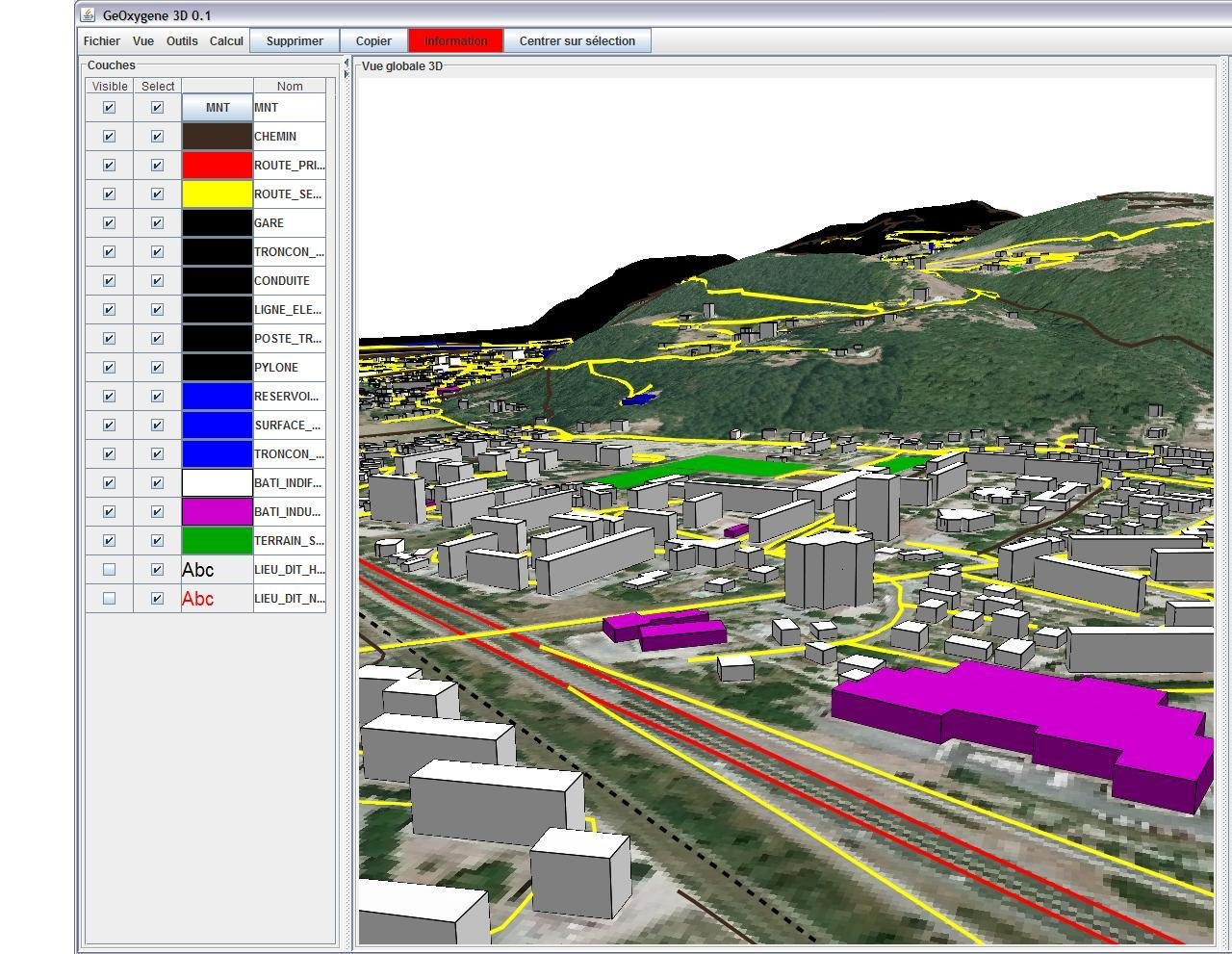1232x954 pixels.
Task: Open the magenta BATI_INDU layer style swatch
Action: 218,512
